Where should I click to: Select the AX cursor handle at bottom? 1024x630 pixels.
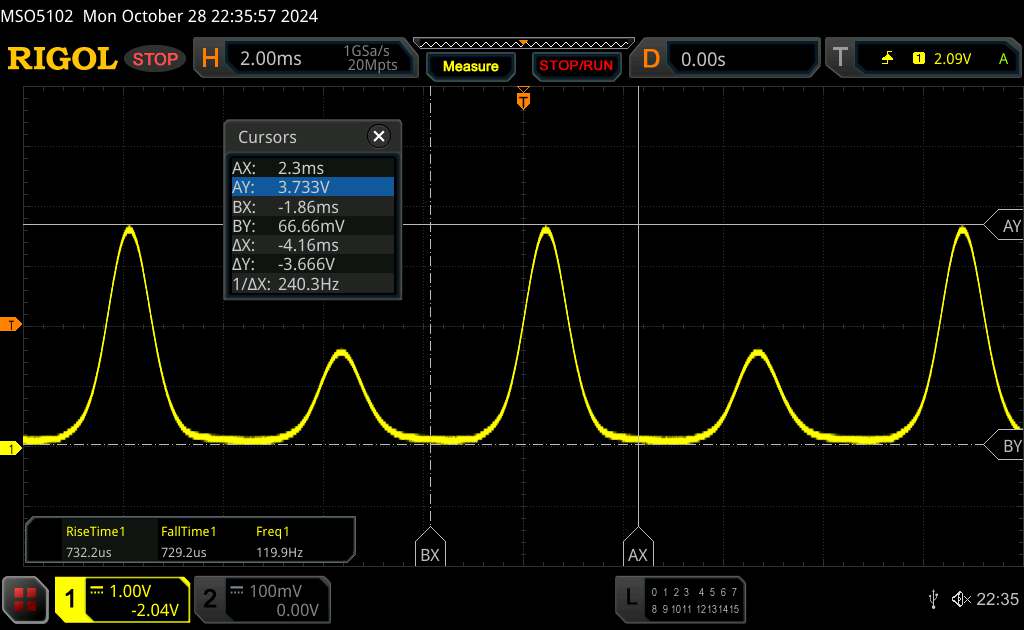click(637, 552)
